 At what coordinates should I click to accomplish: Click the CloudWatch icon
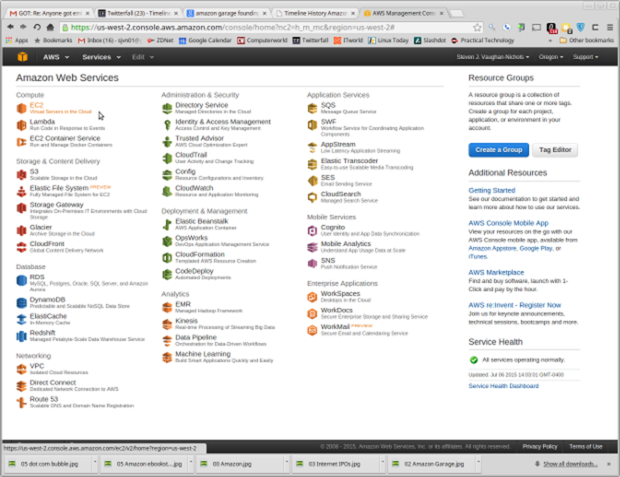(x=167, y=191)
